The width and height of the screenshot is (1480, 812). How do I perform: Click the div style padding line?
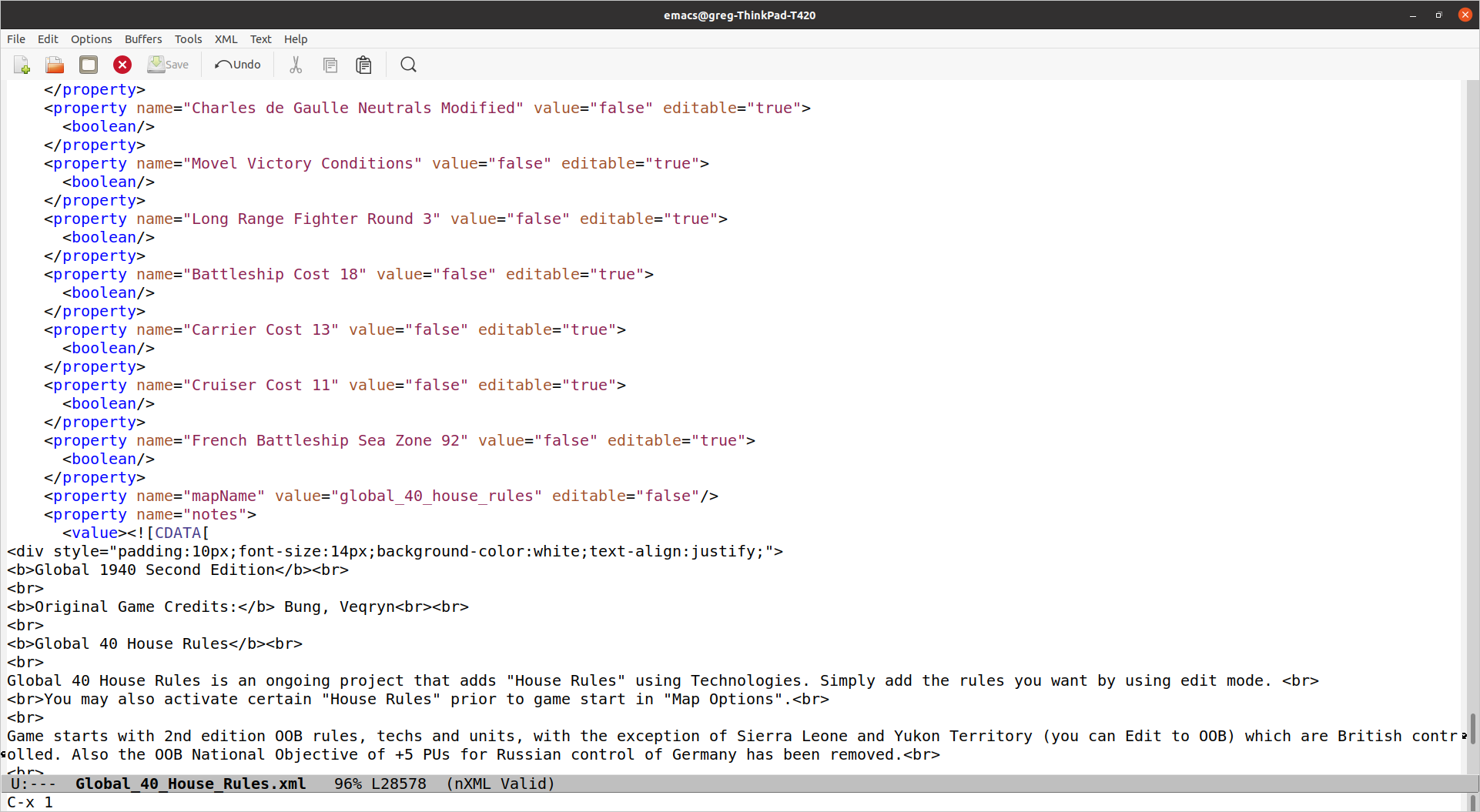tap(395, 551)
